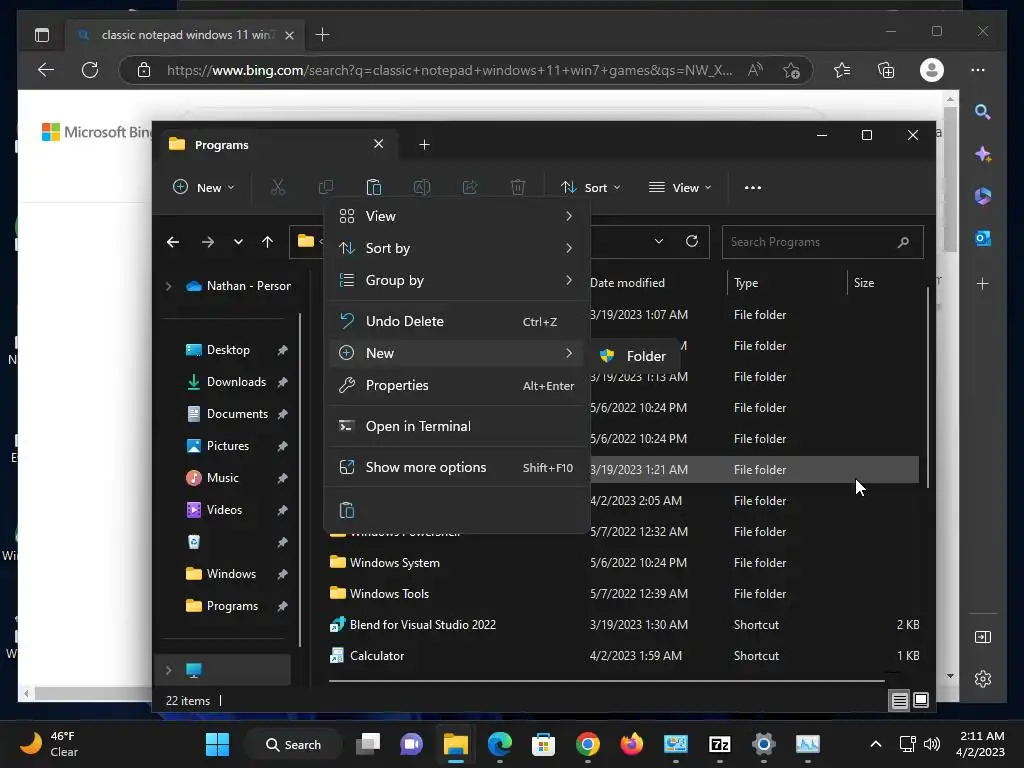
Task: Open Pictures in Quick access
Action: tap(228, 446)
